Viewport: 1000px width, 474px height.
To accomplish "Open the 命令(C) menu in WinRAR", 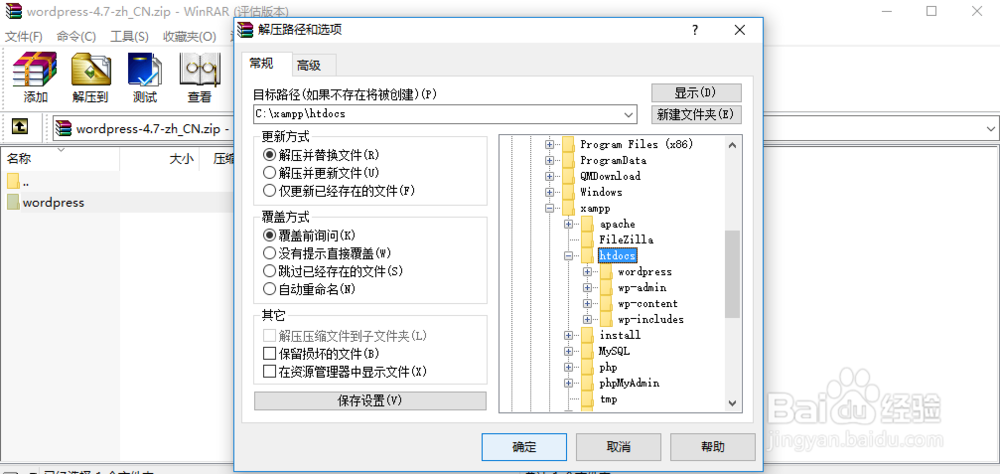I will tap(76, 36).
